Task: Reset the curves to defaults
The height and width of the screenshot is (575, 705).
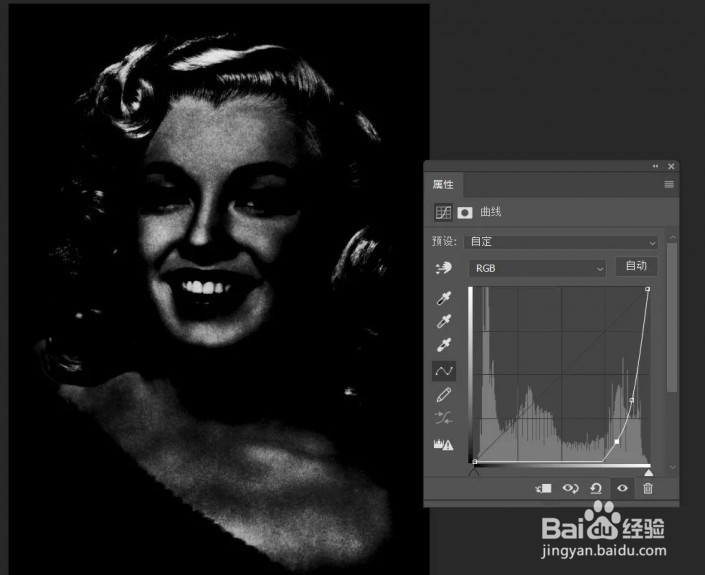Action: click(596, 488)
